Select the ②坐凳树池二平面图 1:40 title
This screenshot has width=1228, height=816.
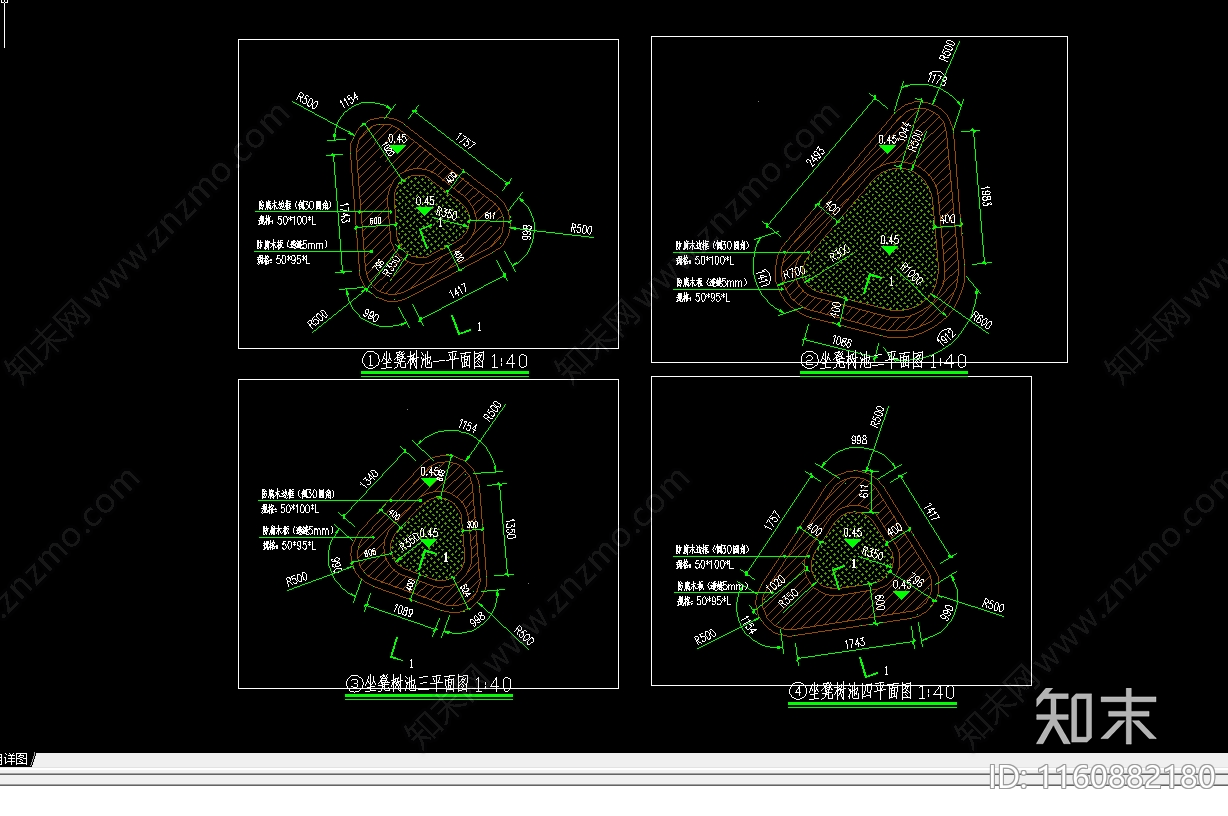click(x=883, y=361)
